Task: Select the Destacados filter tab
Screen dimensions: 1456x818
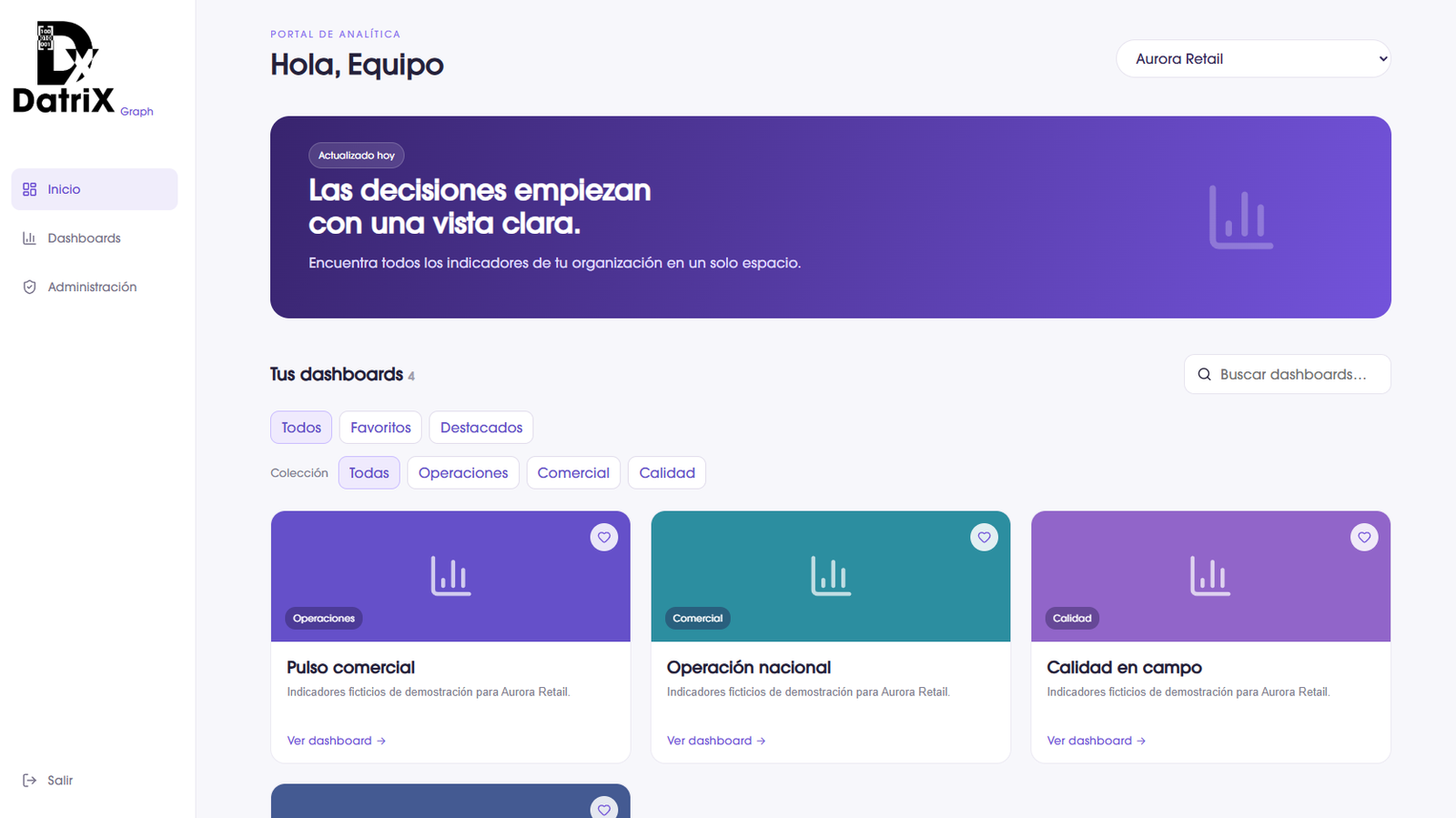Action: [x=481, y=428]
